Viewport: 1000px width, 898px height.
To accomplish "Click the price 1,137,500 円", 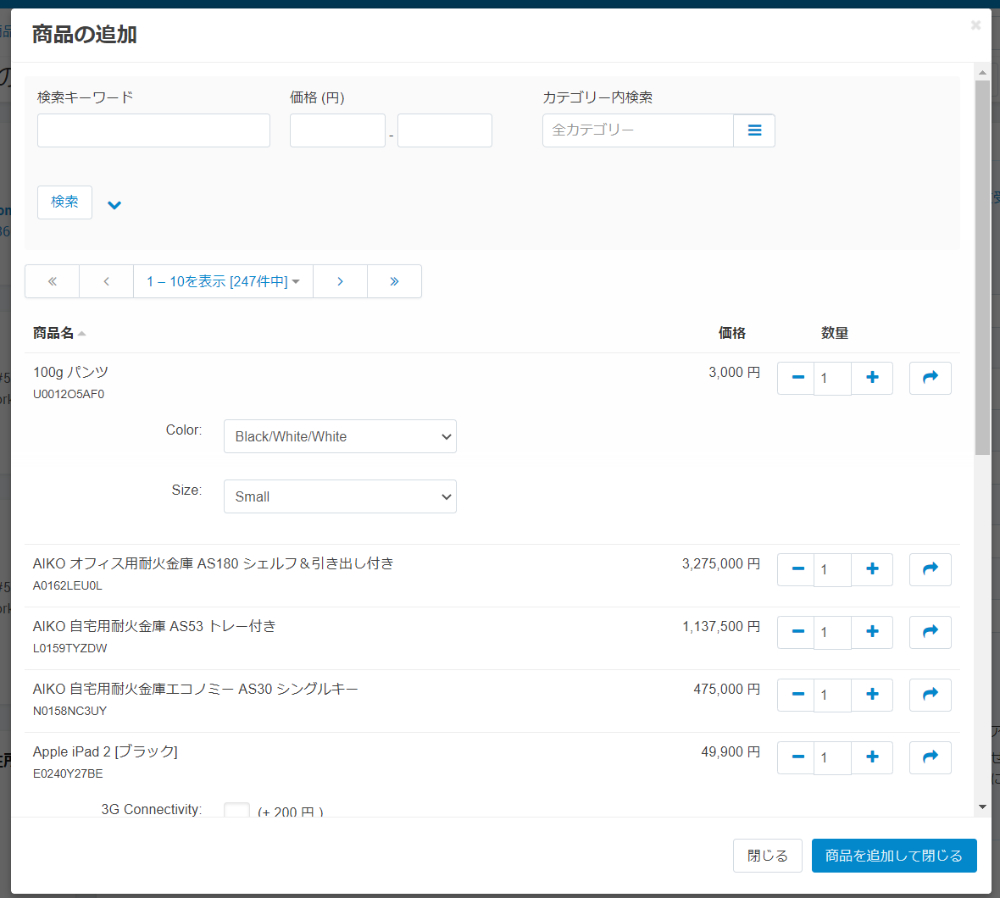I will point(721,626).
